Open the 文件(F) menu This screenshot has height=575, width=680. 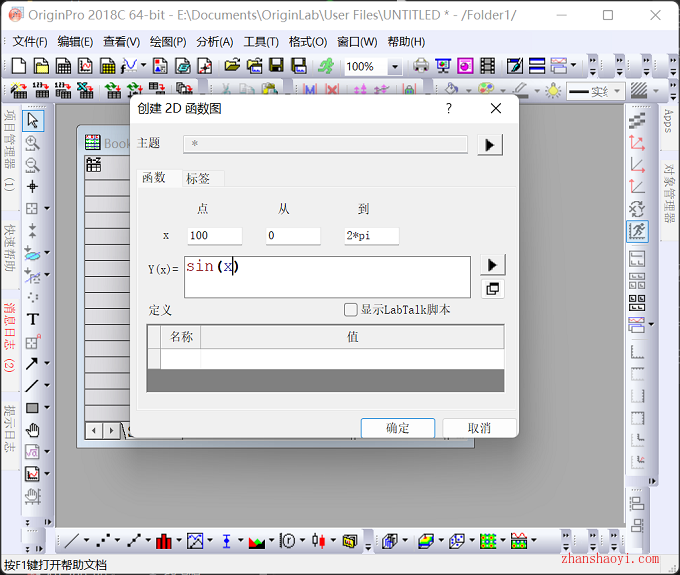30,42
